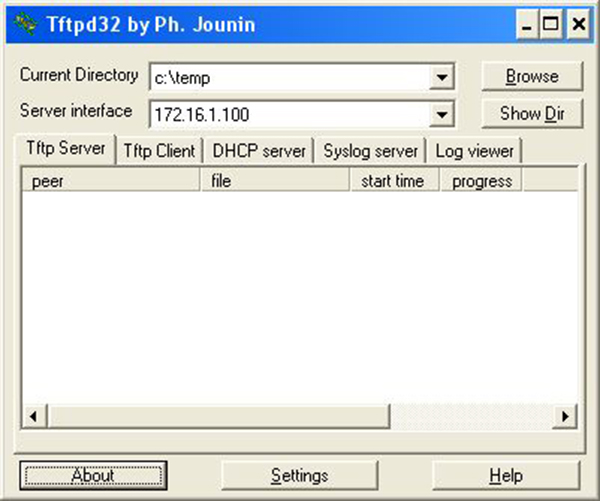Select the Syslog server tab
The height and width of the screenshot is (501, 600).
(x=370, y=151)
